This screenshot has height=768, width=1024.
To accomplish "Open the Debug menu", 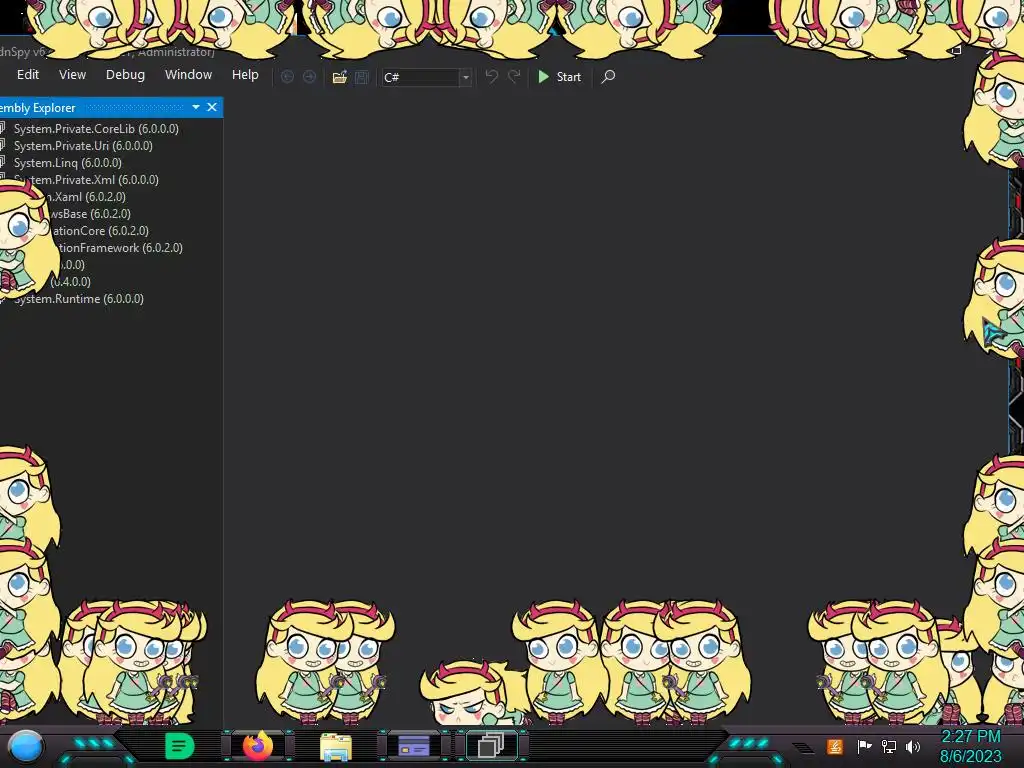I will tap(125, 74).
